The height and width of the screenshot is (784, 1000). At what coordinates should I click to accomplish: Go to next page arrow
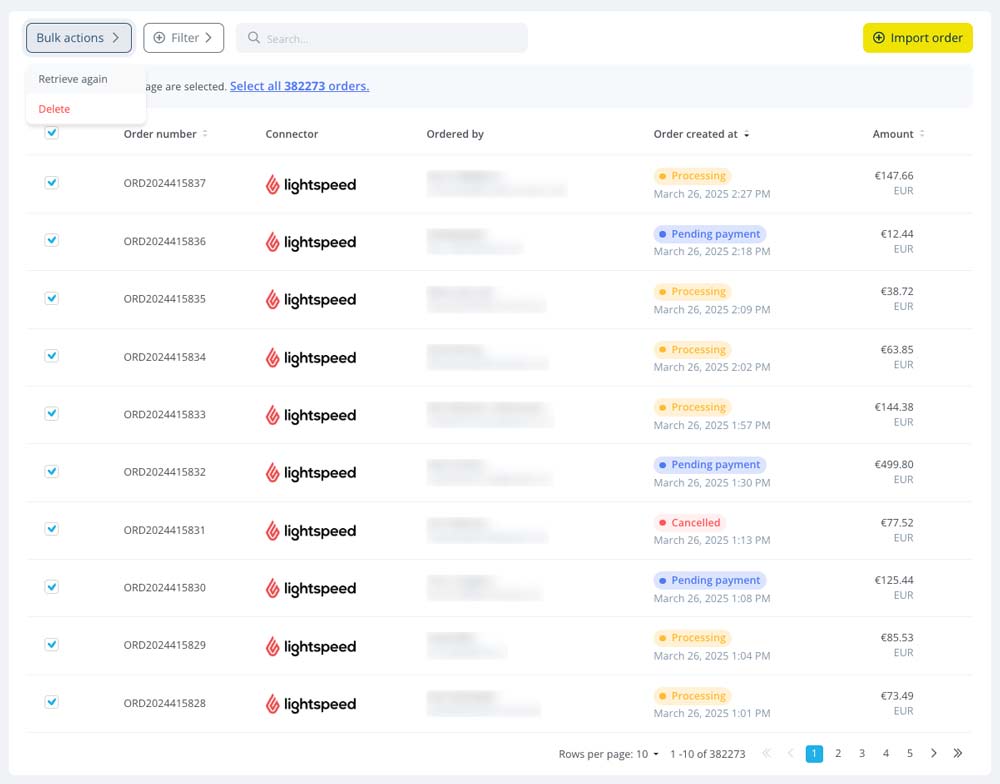click(934, 753)
